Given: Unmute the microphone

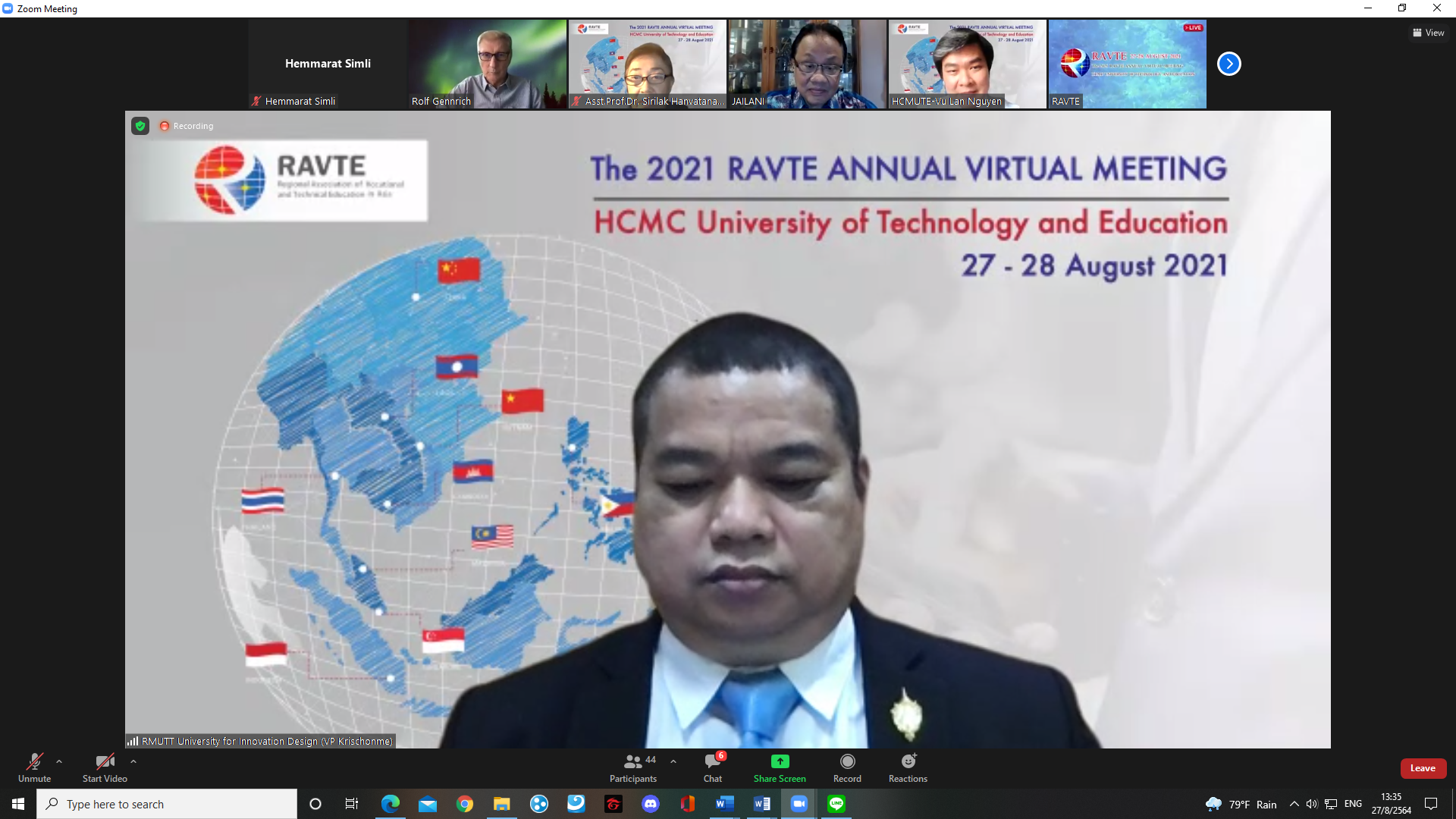Looking at the screenshot, I should point(34,767).
